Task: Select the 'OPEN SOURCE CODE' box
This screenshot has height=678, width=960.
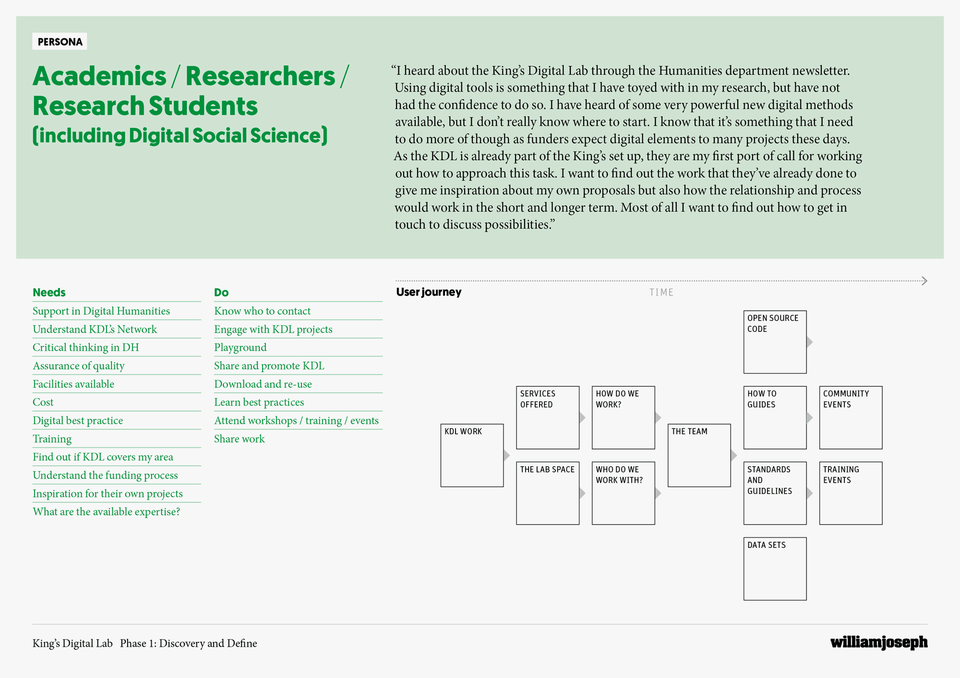Action: 775,342
